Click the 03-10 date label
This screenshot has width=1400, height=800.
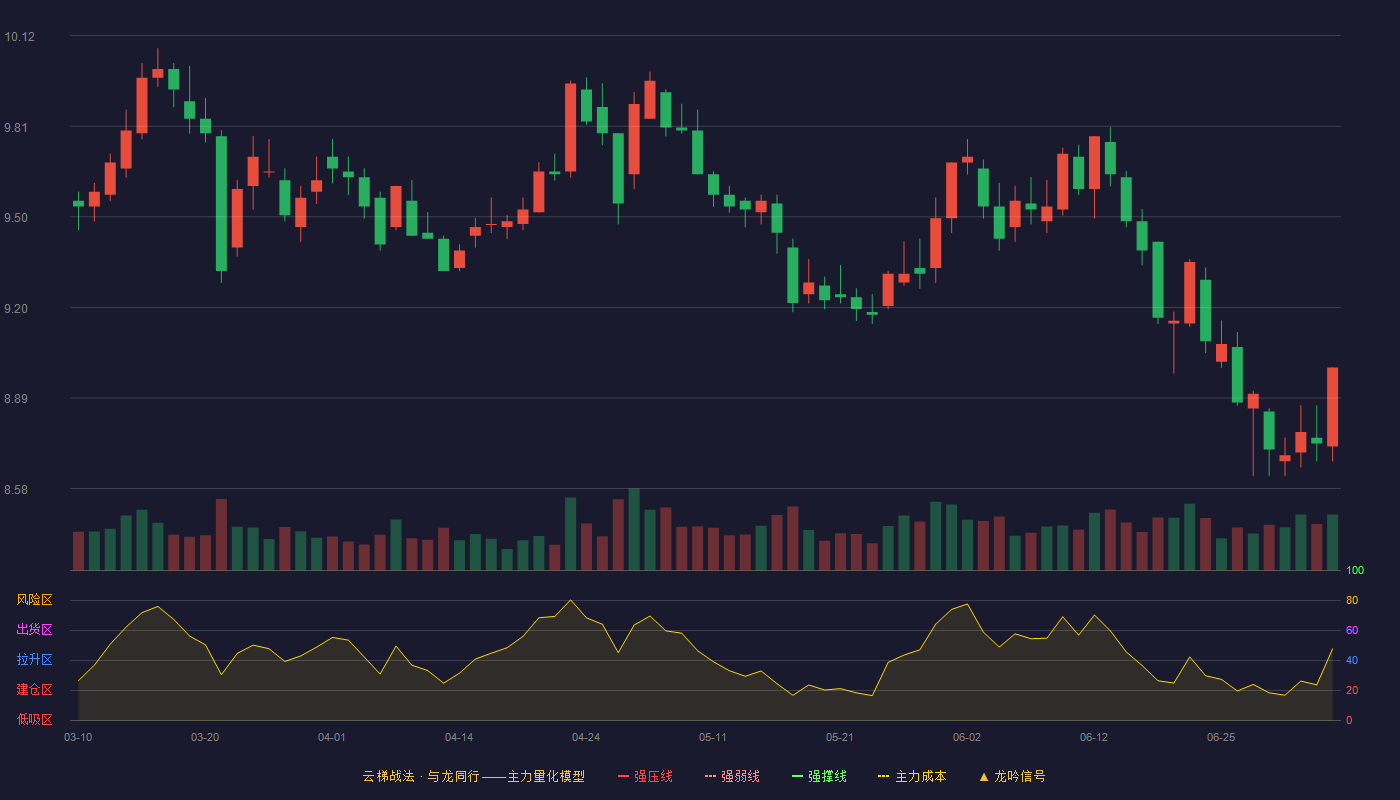(78, 737)
